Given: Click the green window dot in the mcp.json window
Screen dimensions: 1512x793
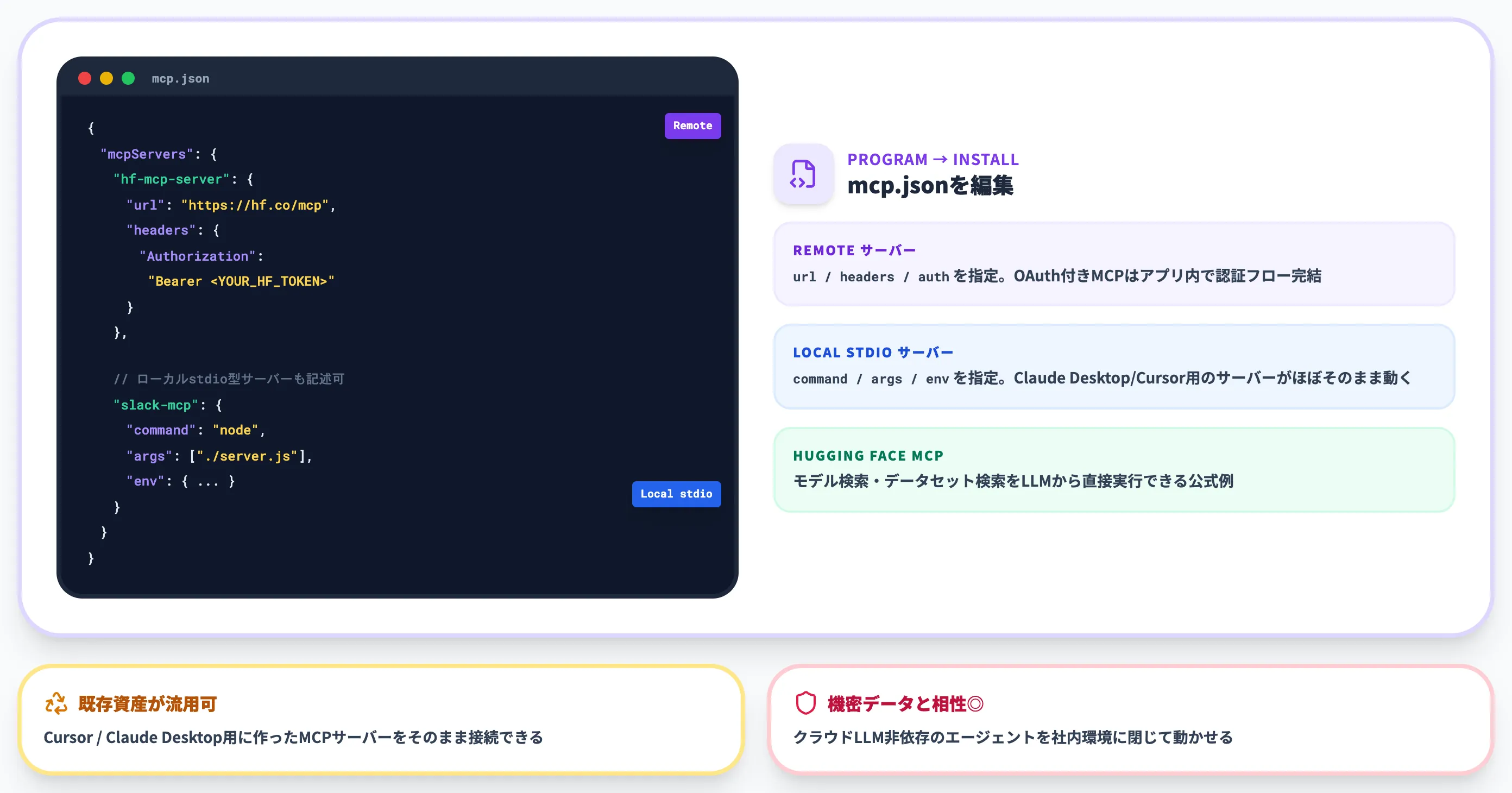Looking at the screenshot, I should tap(128, 78).
